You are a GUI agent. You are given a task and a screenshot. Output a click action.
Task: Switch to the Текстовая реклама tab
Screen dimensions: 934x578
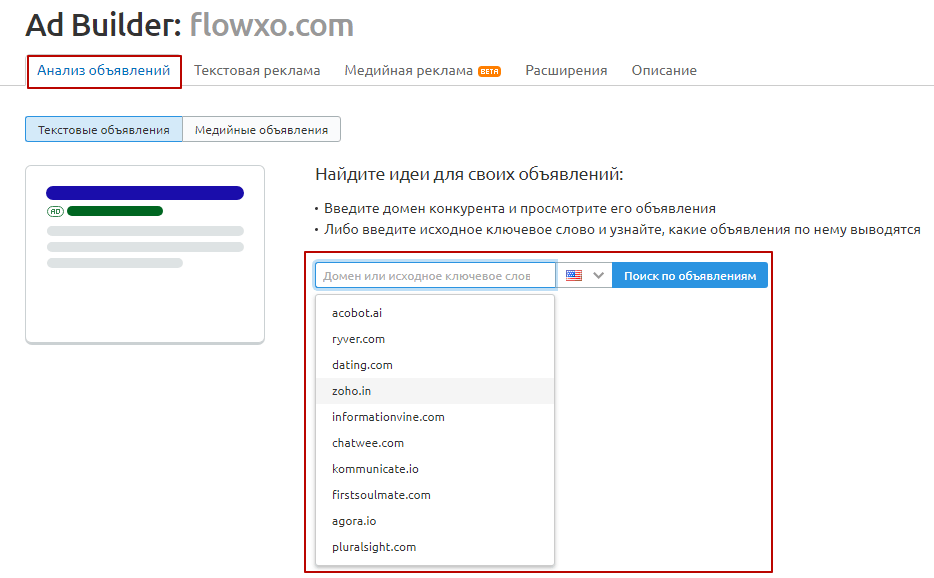(x=257, y=71)
